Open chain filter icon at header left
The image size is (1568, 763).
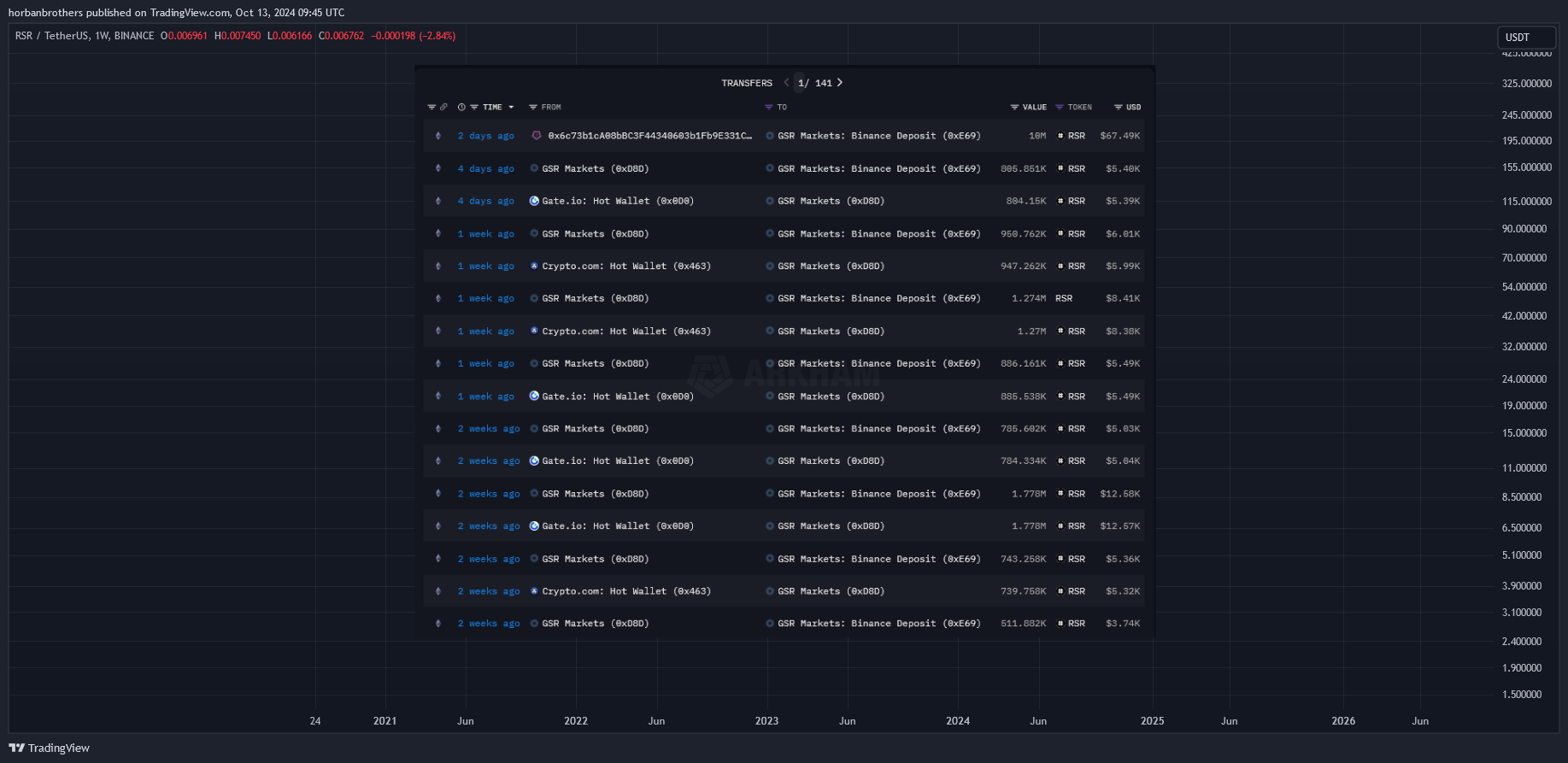pyautogui.click(x=432, y=108)
